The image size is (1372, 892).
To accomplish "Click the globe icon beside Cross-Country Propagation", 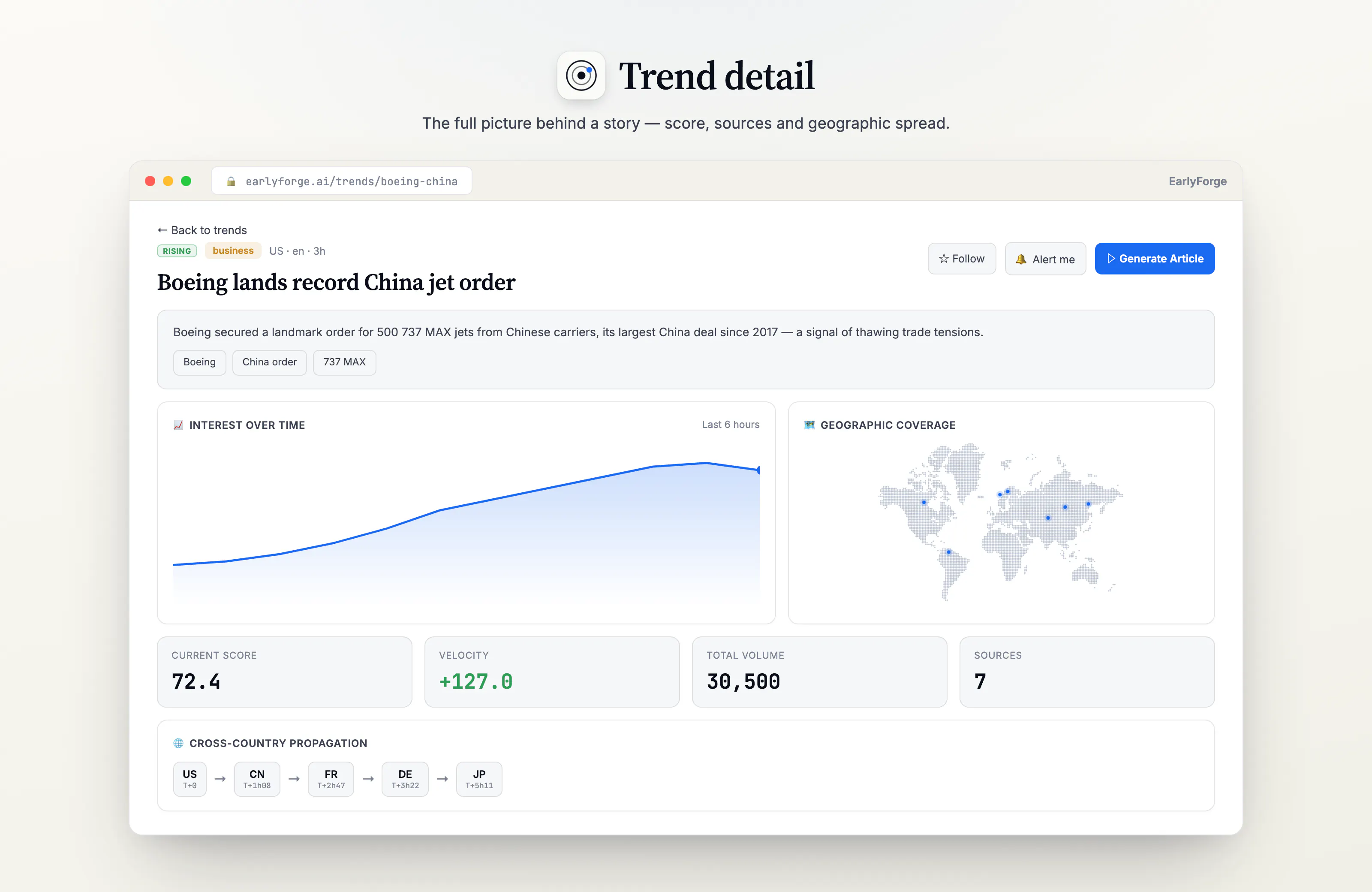I will [179, 743].
